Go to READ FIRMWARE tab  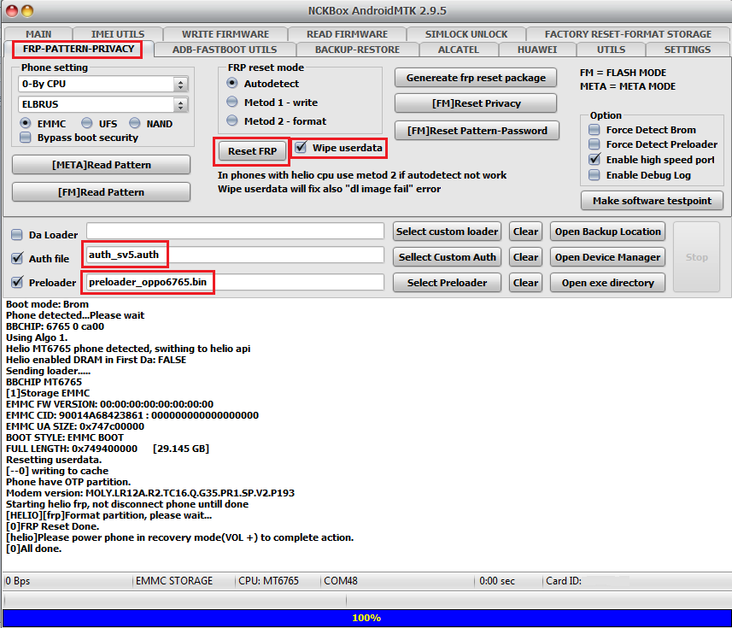pos(347,34)
